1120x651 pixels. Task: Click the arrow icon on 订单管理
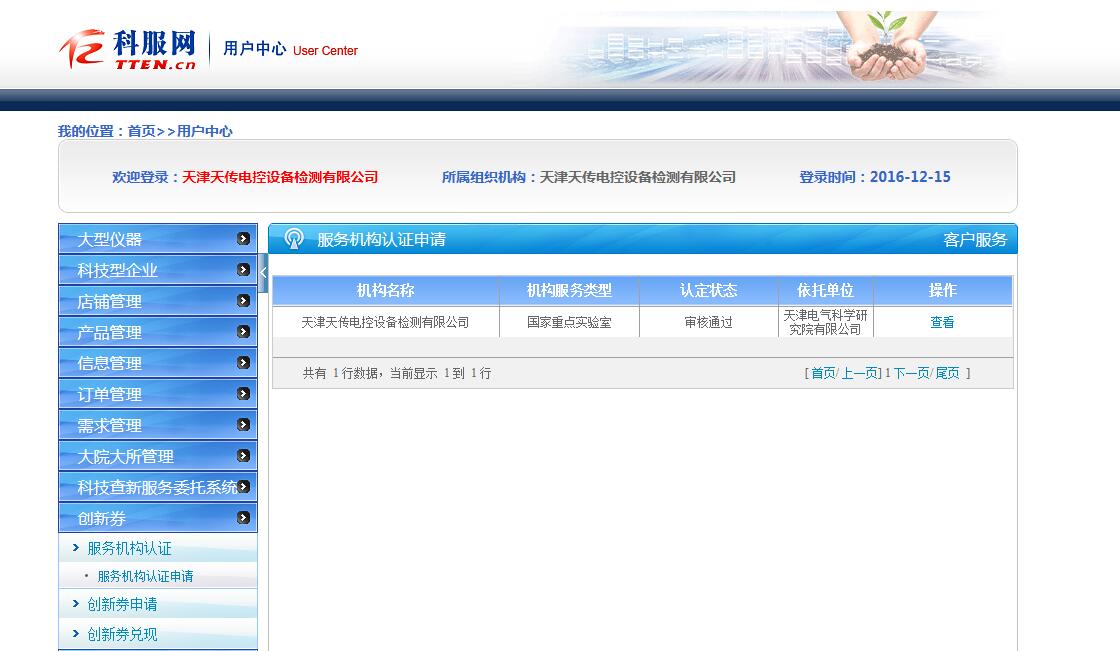click(243, 394)
